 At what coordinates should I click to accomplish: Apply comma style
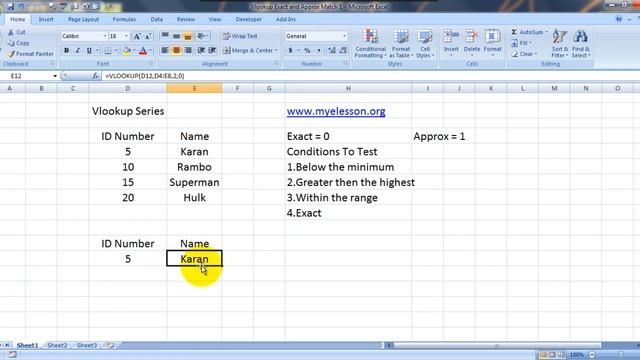[319, 51]
